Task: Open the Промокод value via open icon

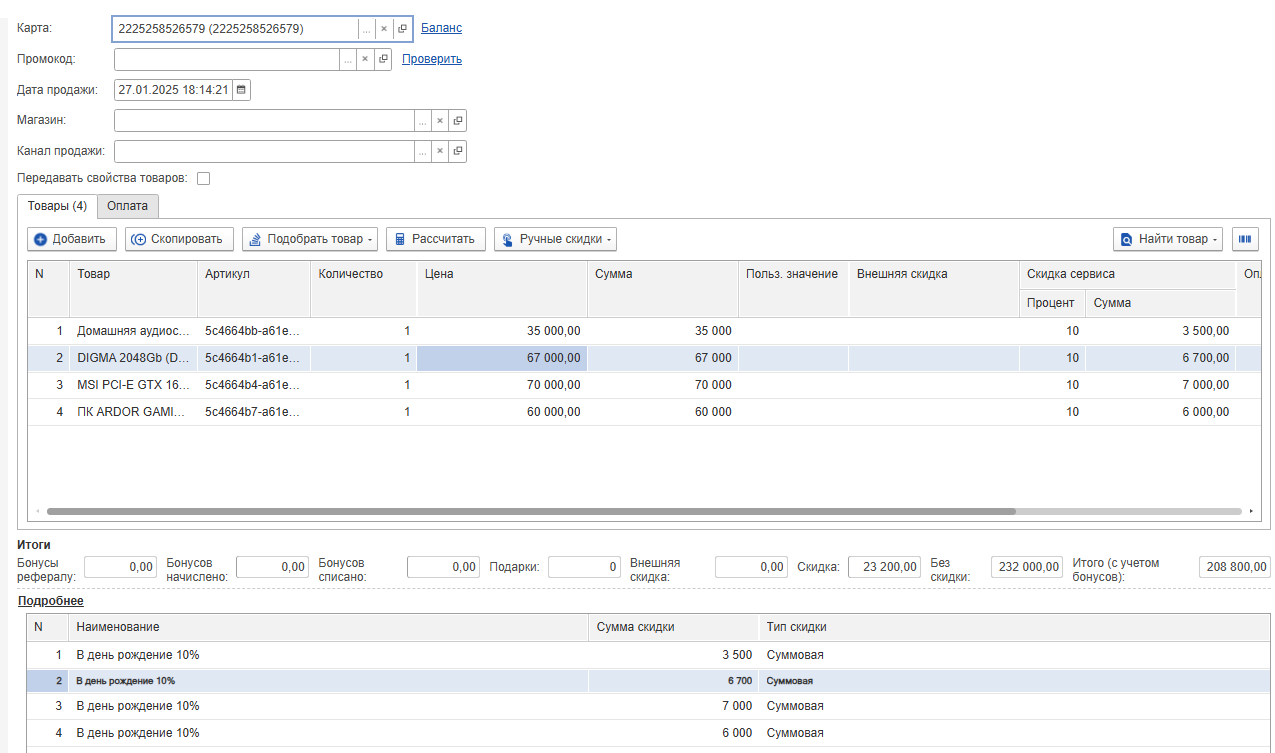Action: coord(383,59)
